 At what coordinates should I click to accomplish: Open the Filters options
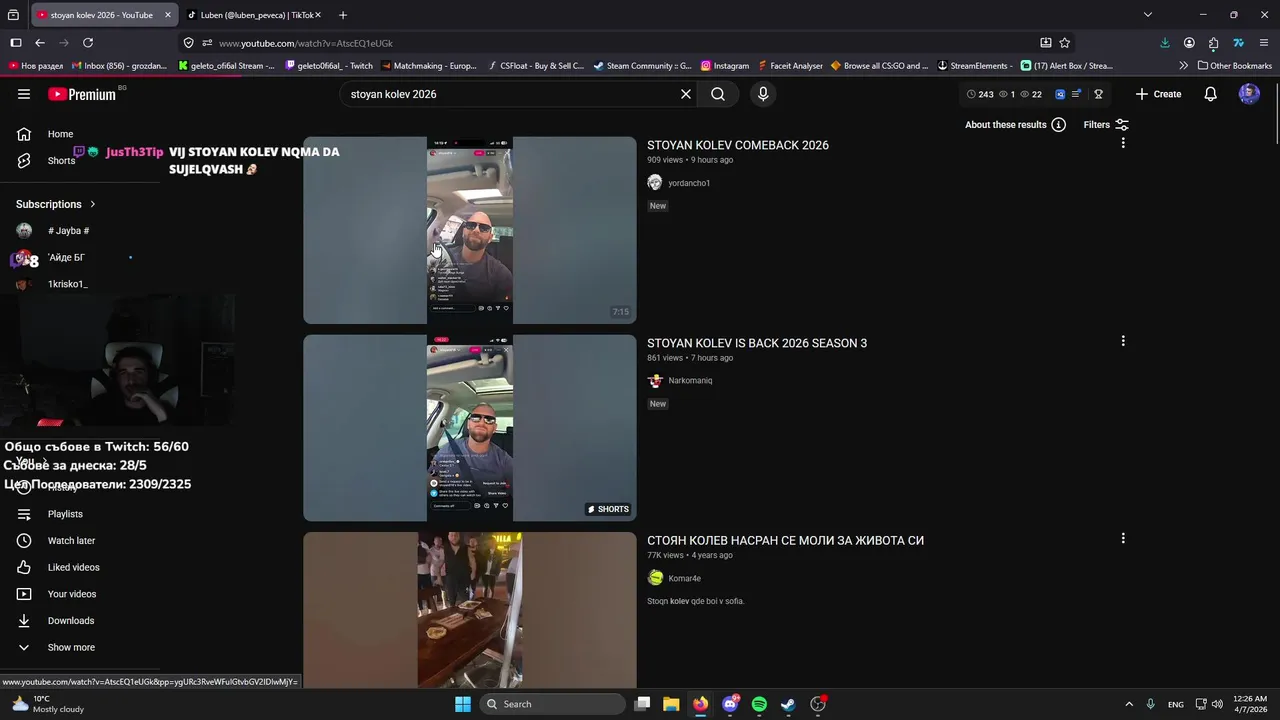(1106, 125)
